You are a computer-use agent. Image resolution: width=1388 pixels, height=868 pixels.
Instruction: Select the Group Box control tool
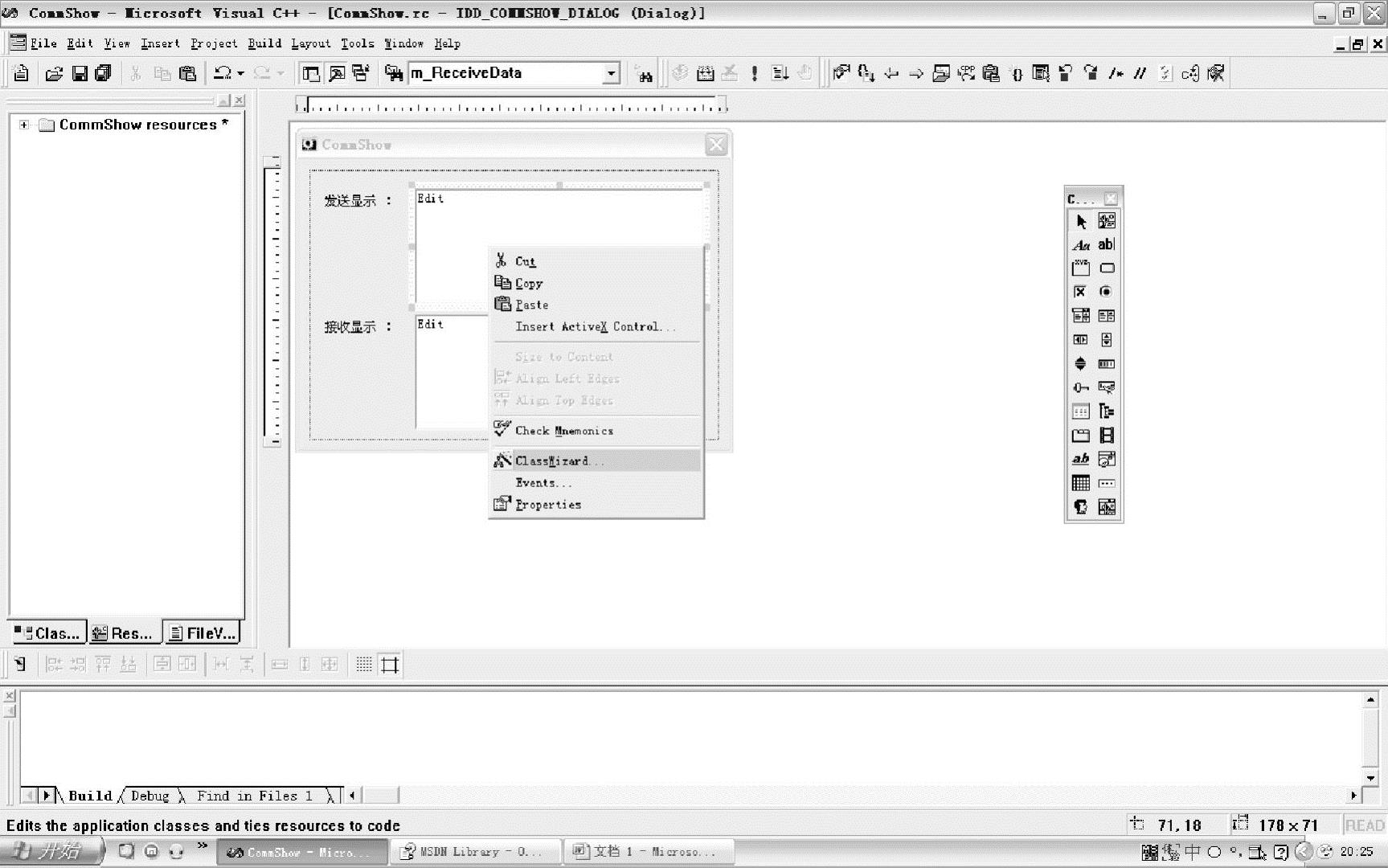point(1081,268)
